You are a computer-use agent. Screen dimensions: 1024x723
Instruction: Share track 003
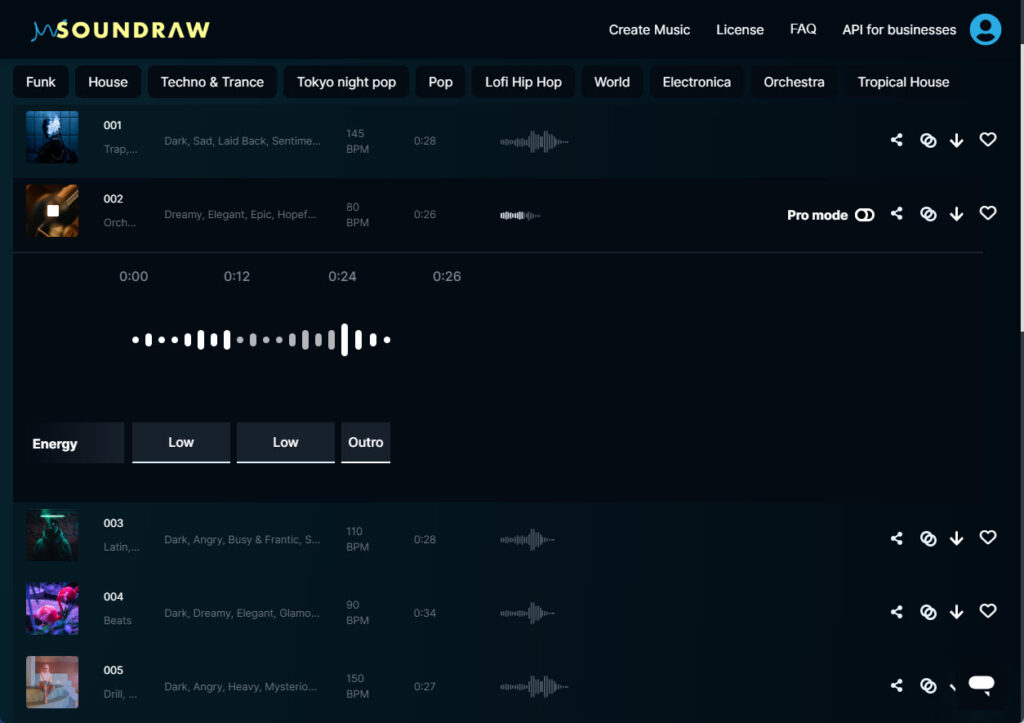(897, 538)
